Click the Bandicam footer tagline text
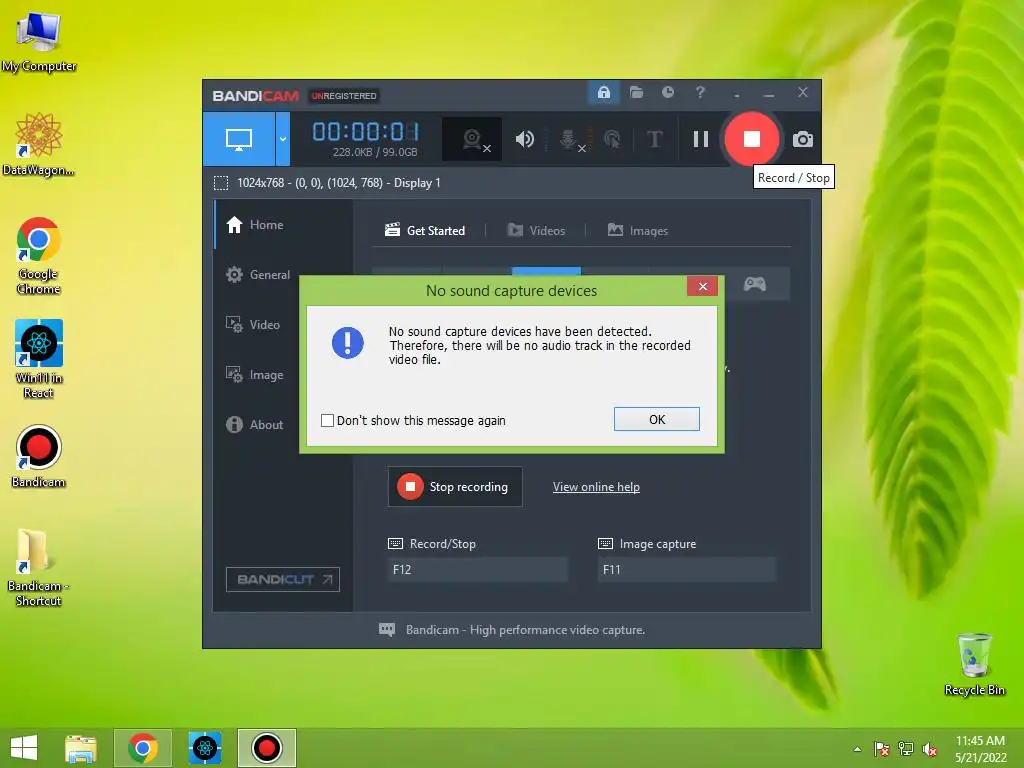Viewport: 1024px width, 768px height. (x=525, y=630)
